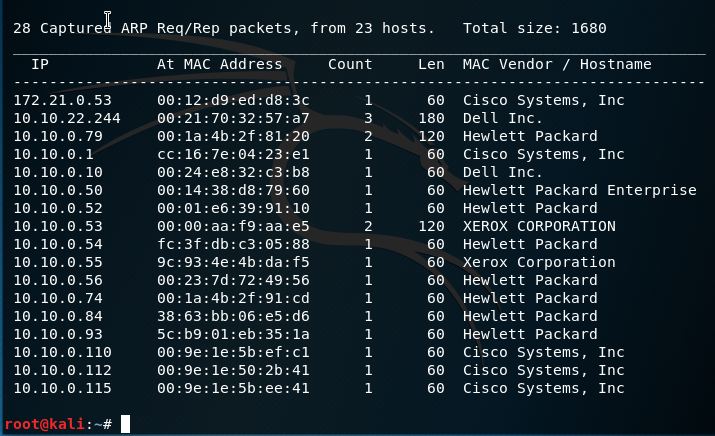715x436 pixels.
Task: Click the "At MAC Address" column header
Action: coord(220,64)
